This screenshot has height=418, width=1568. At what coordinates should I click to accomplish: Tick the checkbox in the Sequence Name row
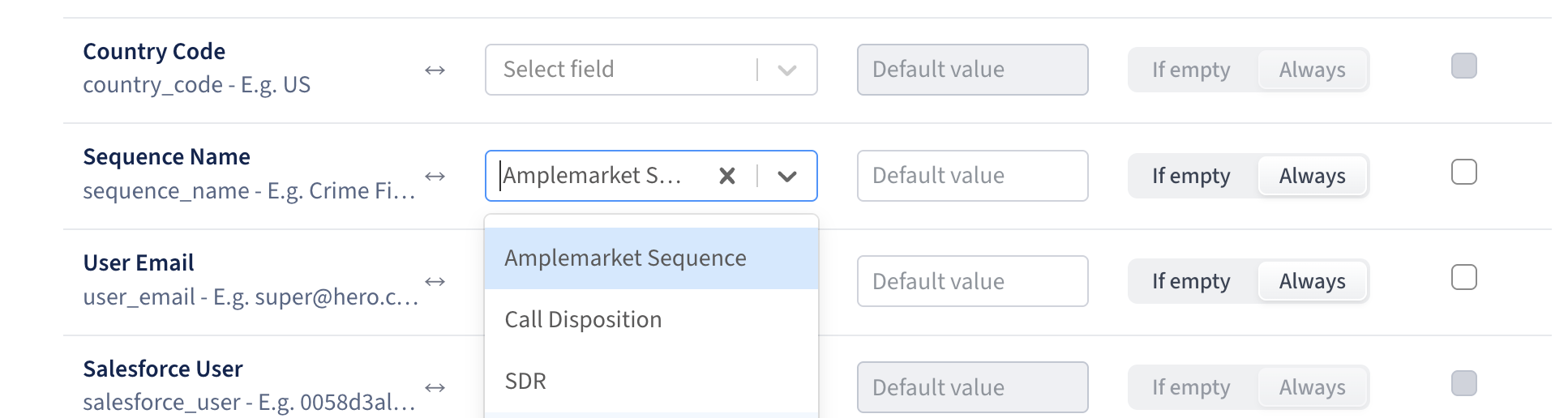(x=1463, y=172)
